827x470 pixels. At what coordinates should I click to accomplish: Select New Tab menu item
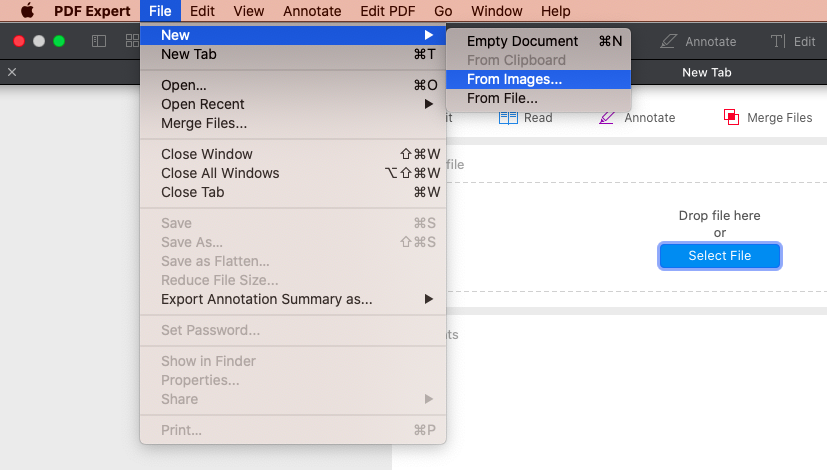click(293, 54)
